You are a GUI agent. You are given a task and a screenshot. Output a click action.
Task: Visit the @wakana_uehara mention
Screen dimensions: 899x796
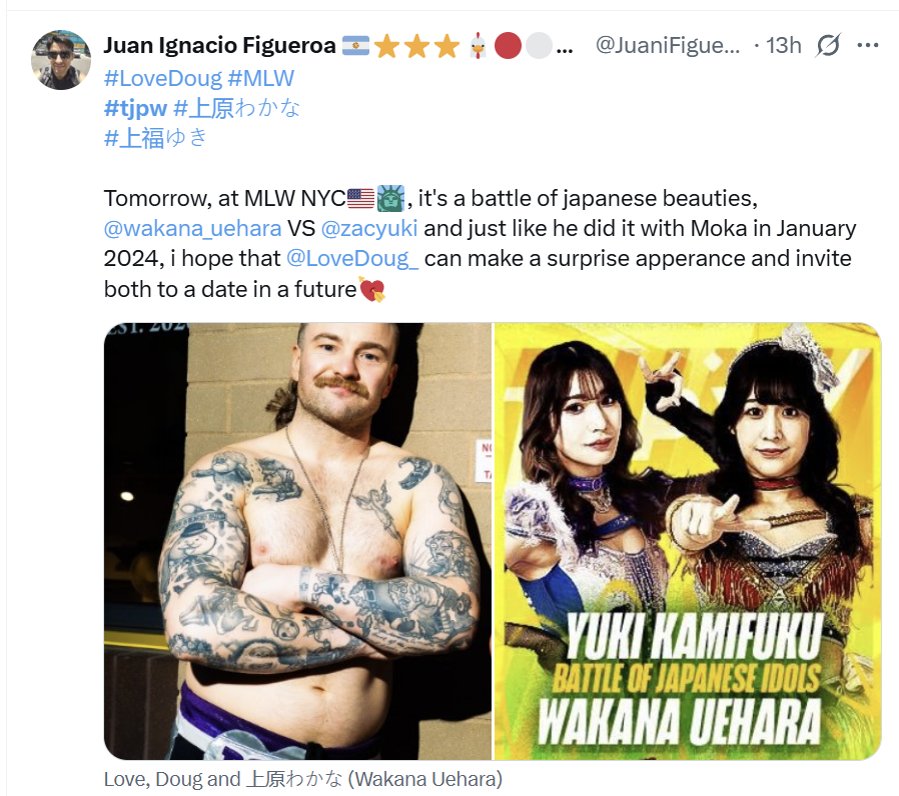[x=193, y=228]
